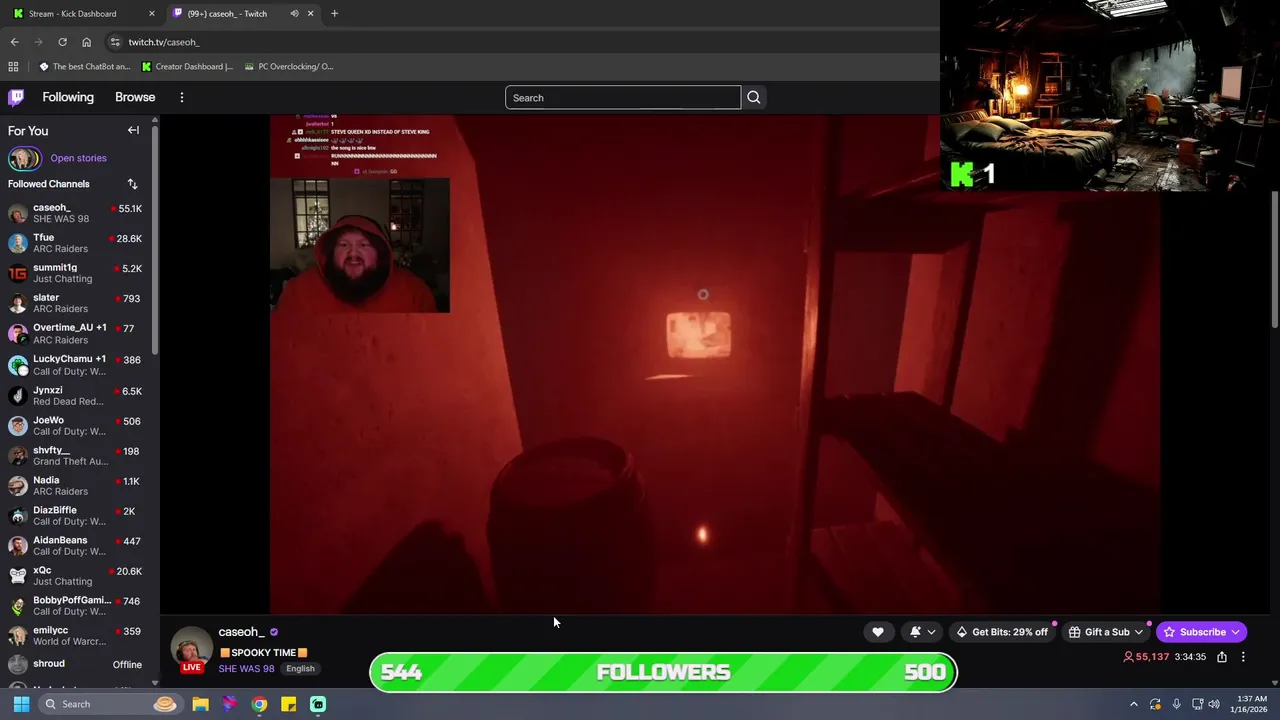Click the SHE WAS 98 game link
The image size is (1280, 720).
(246, 669)
